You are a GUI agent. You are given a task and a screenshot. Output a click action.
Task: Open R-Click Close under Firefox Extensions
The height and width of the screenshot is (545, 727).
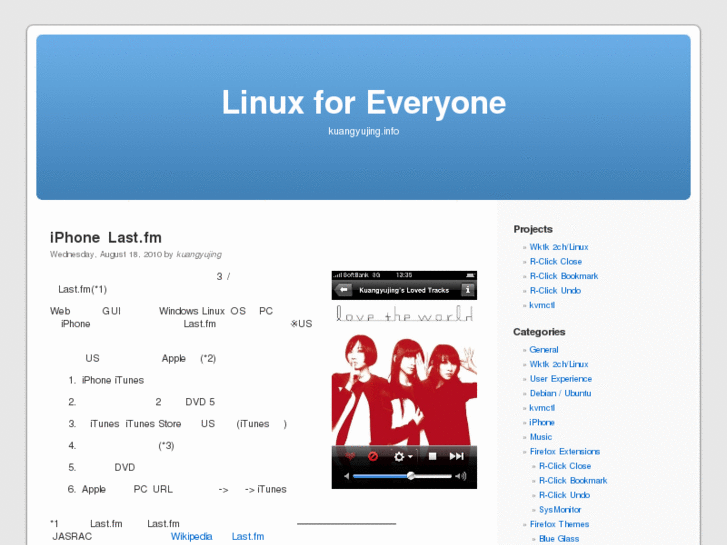click(x=565, y=466)
